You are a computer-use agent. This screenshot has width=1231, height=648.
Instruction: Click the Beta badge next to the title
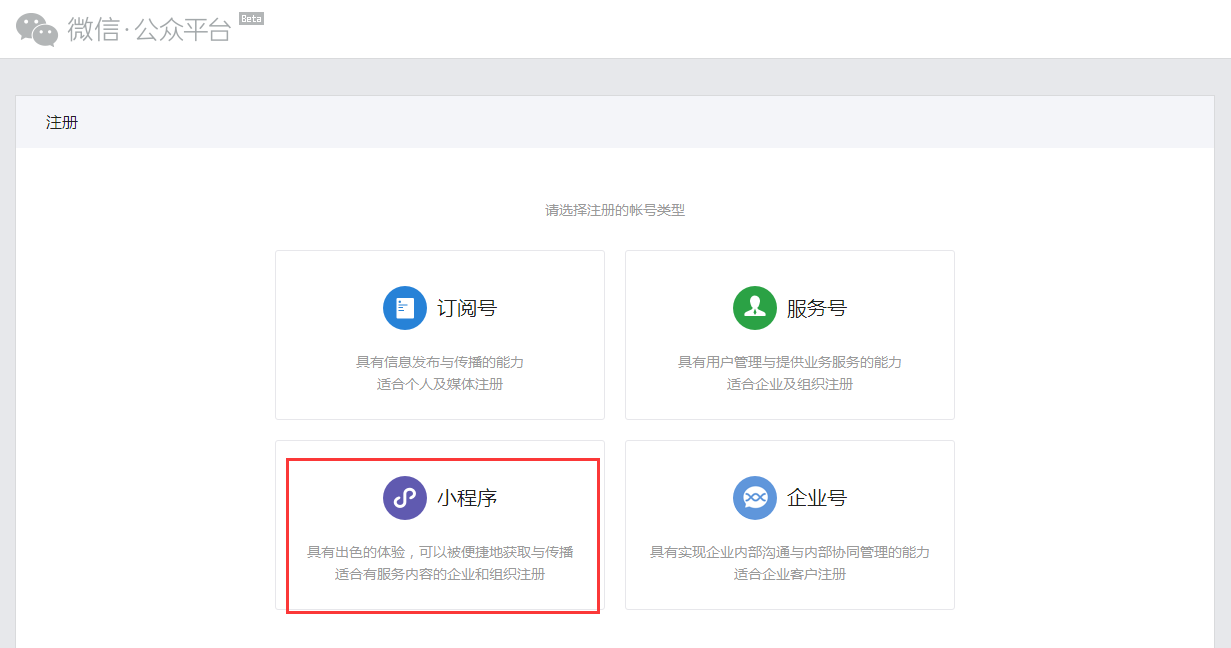pos(251,17)
